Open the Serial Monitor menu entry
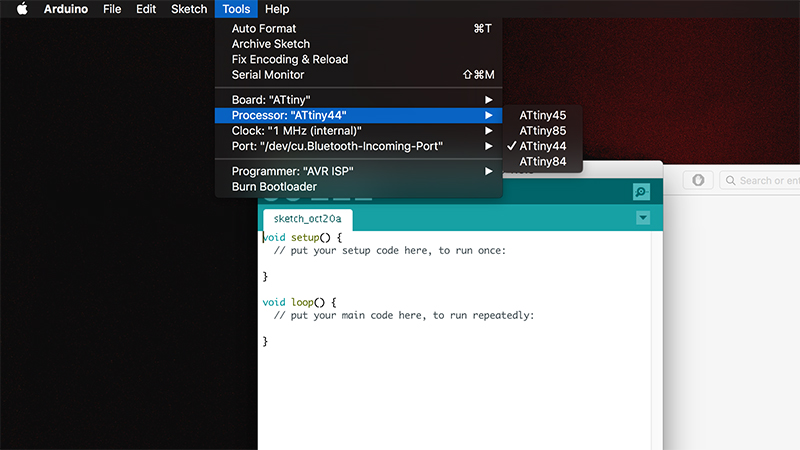This screenshot has height=450, width=800. point(359,74)
